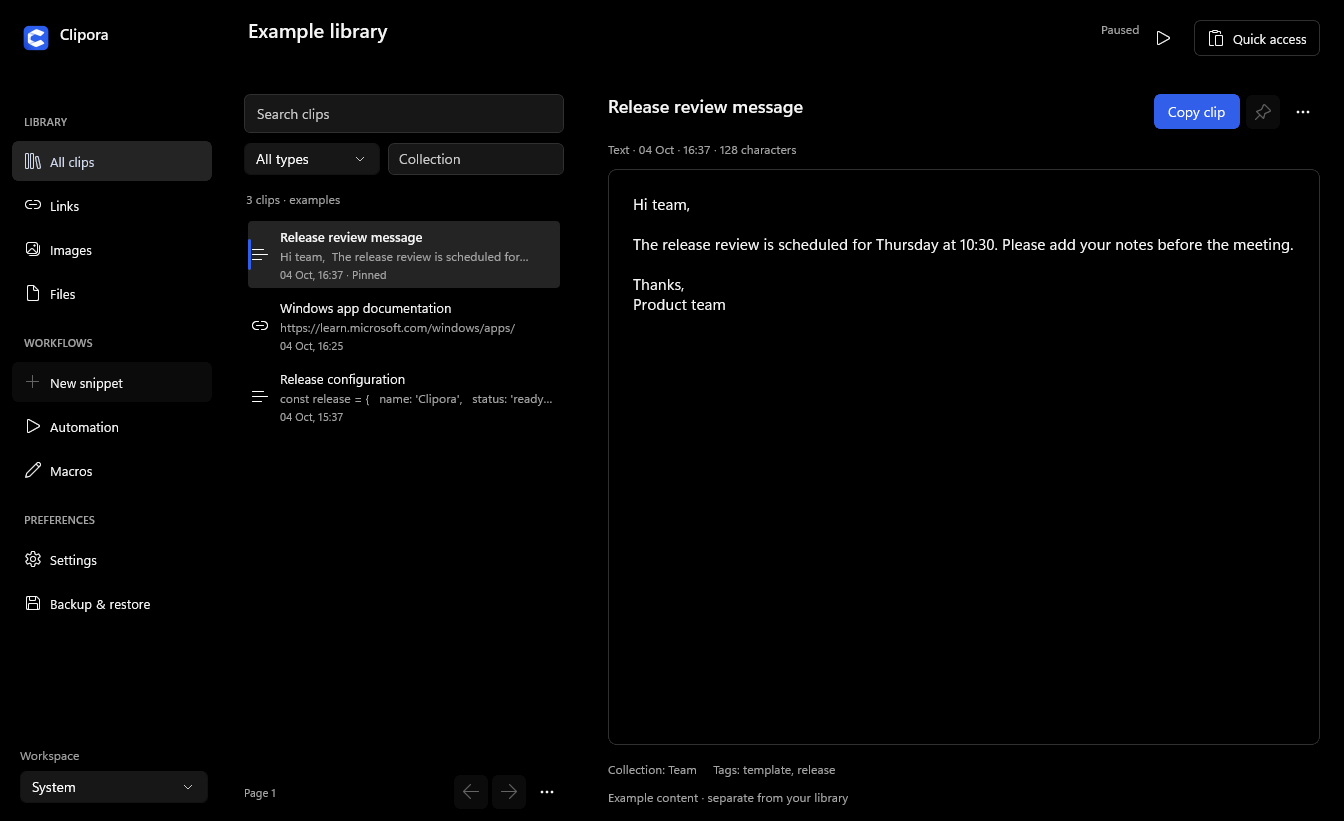The height and width of the screenshot is (821, 1344).
Task: Click the document icon beside Files
Action: coord(33,294)
